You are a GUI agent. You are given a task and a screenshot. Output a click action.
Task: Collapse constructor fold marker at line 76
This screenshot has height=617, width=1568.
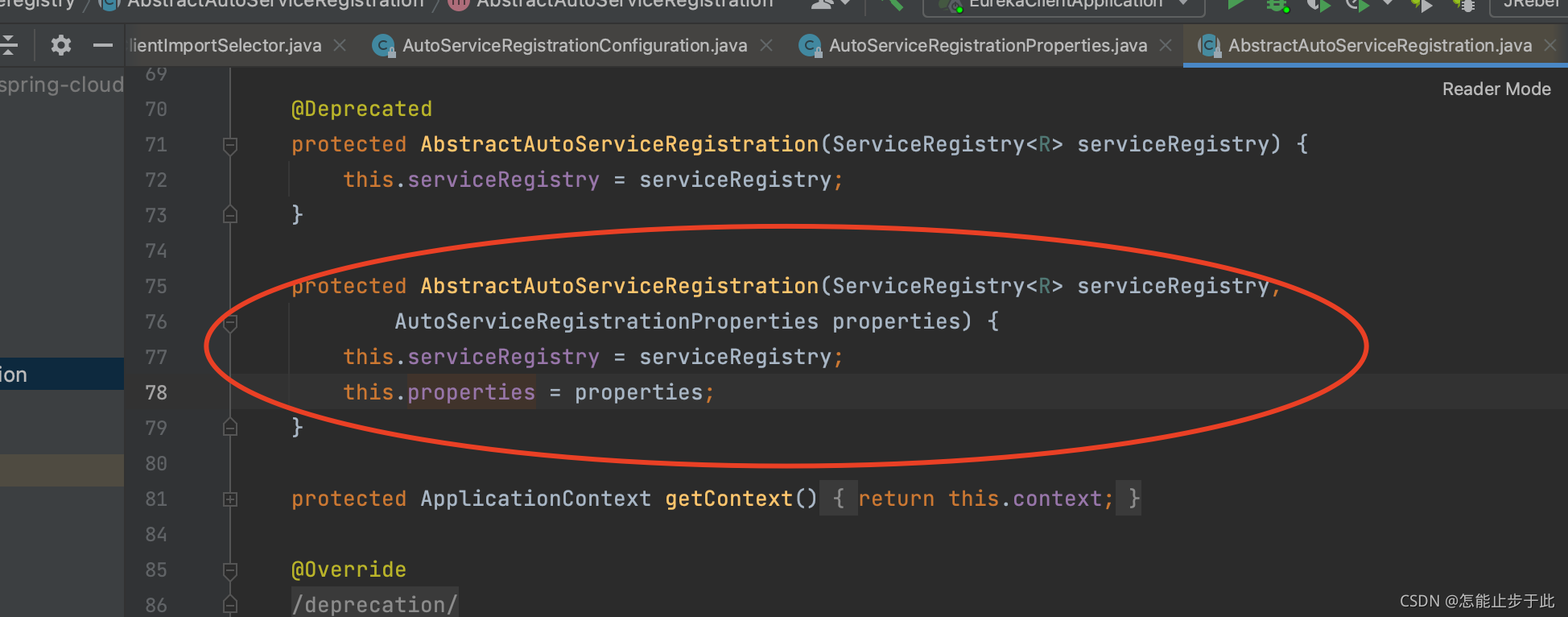pos(230,323)
